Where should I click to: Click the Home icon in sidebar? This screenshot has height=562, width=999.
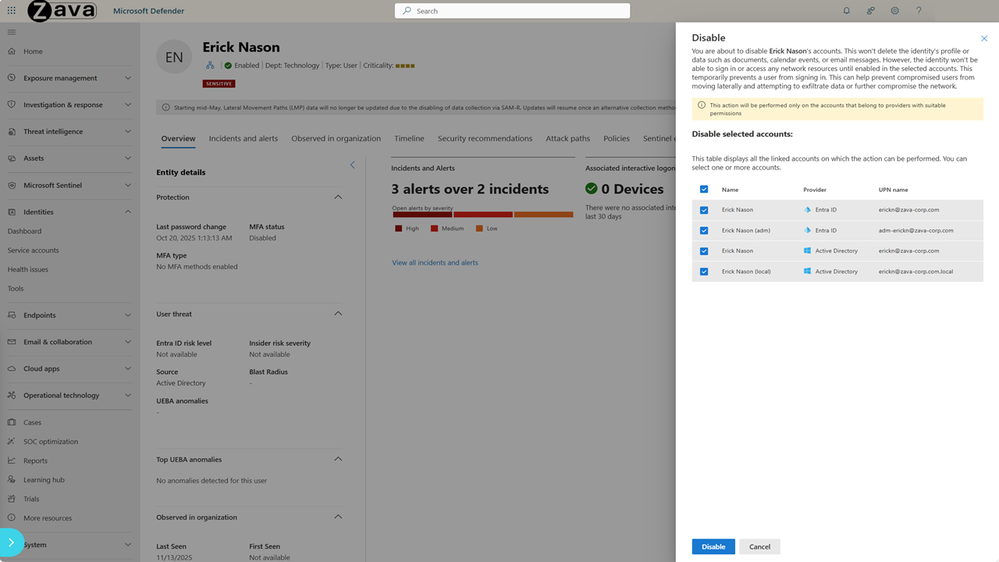[x=11, y=51]
